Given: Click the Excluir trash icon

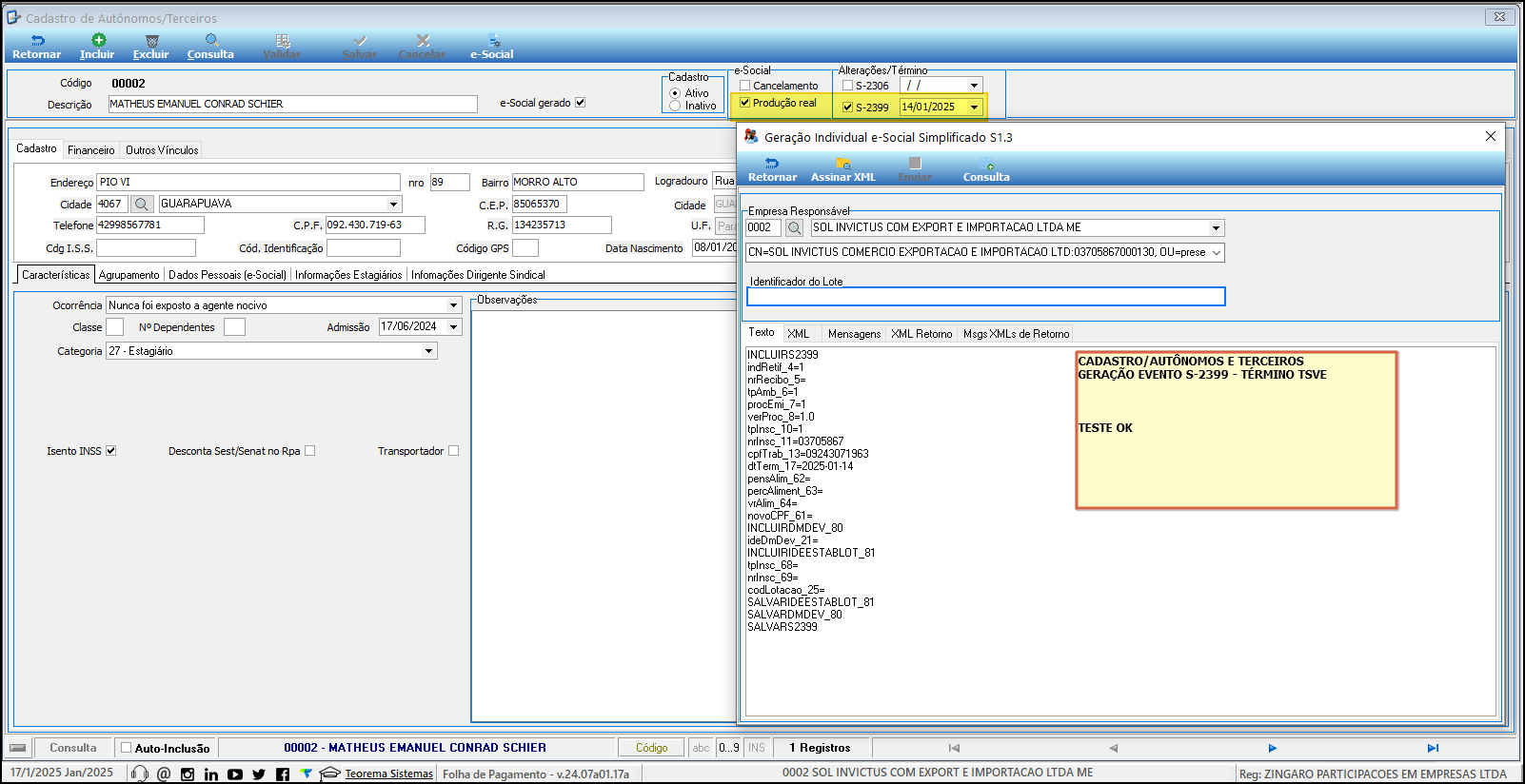Looking at the screenshot, I should [x=151, y=41].
